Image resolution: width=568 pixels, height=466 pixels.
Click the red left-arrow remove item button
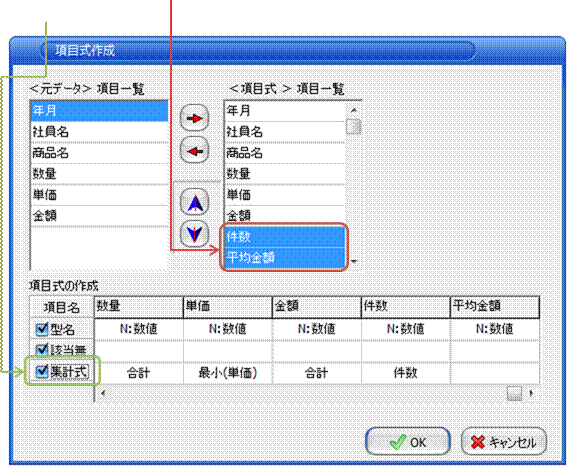point(195,150)
